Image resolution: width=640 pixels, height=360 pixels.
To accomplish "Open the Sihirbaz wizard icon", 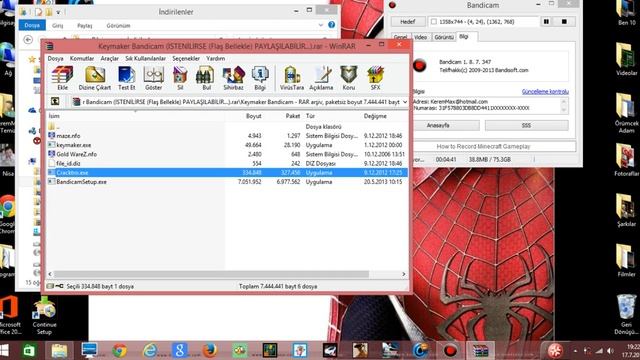I will (x=233, y=78).
